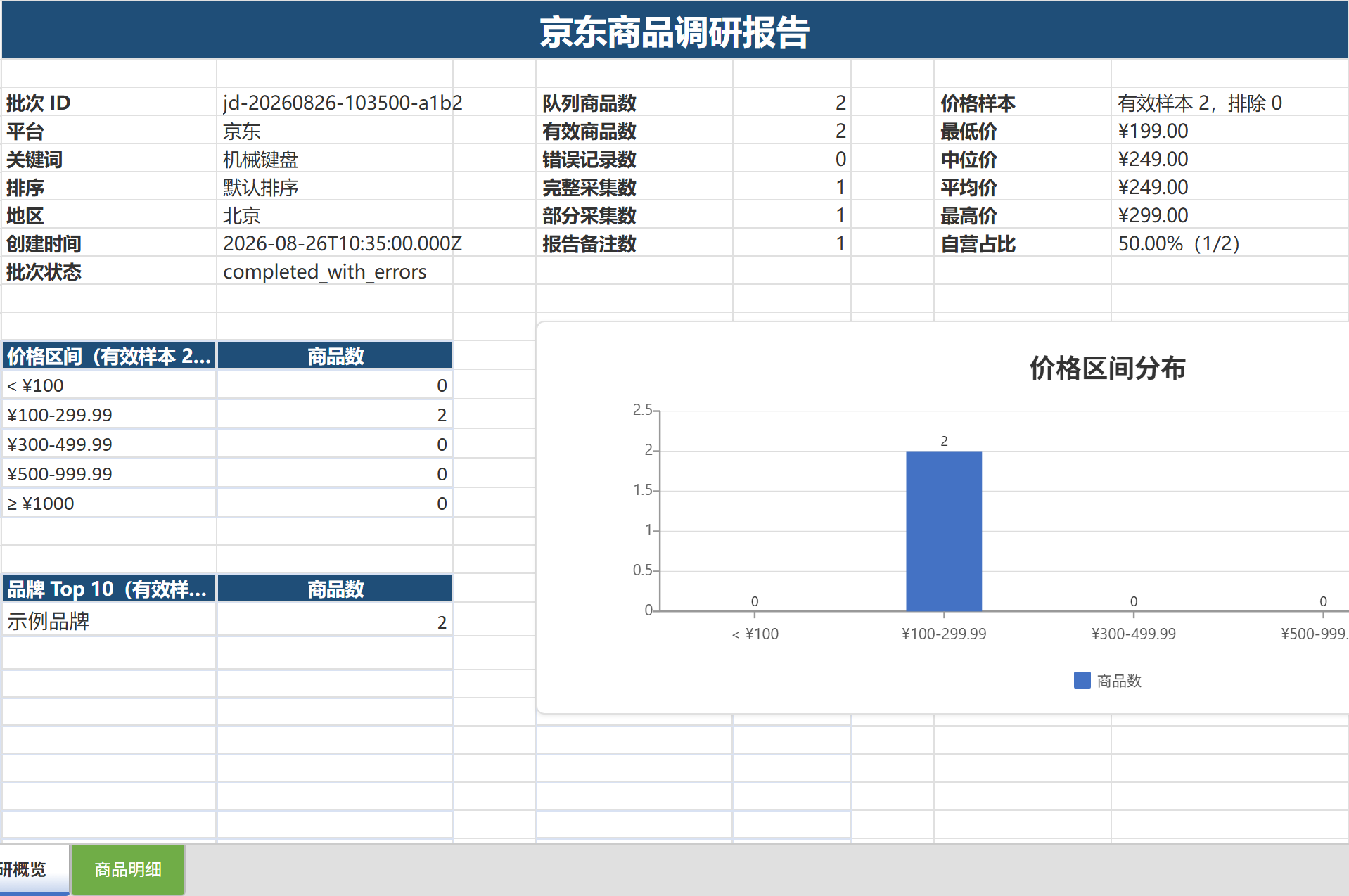Click the 自营占比 label cell

[1023, 243]
